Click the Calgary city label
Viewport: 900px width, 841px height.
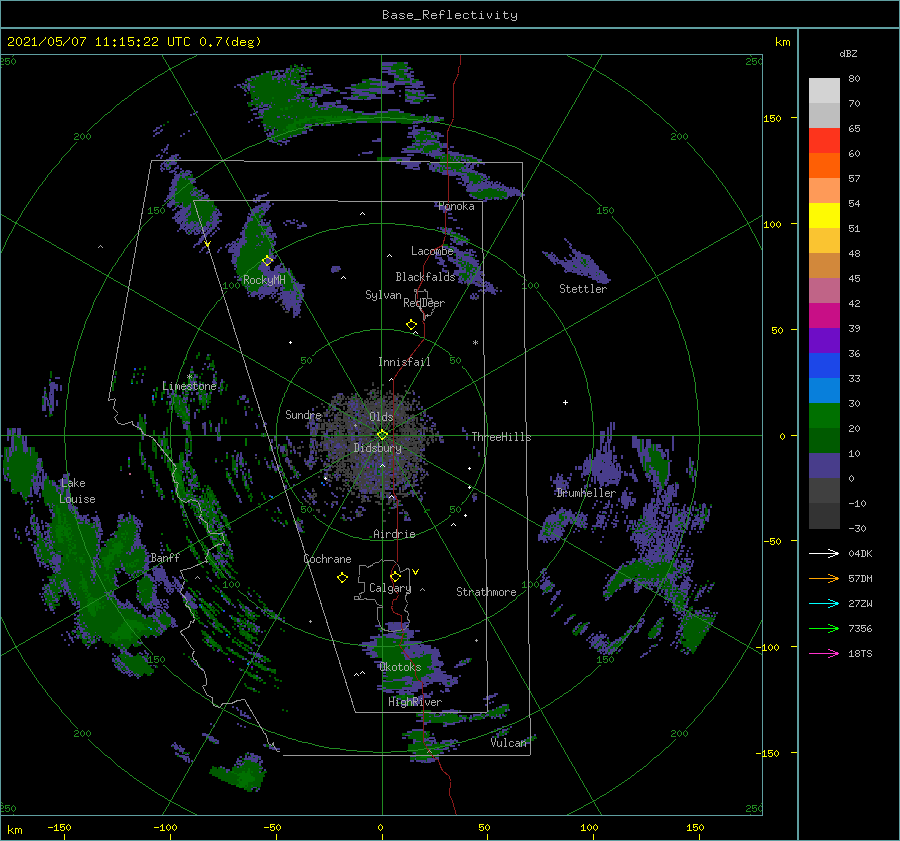[x=390, y=588]
